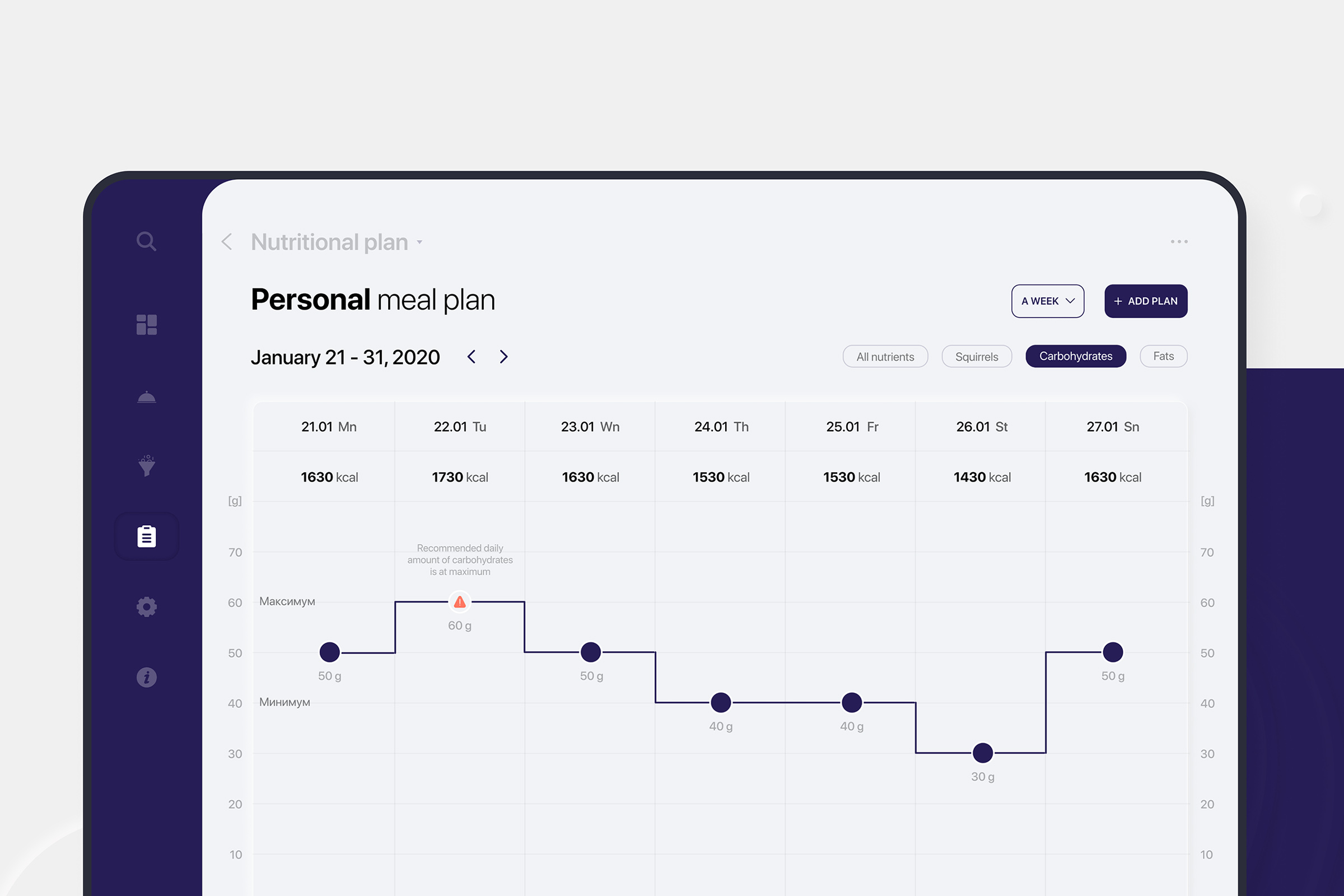Open the dashboard grid icon
This screenshot has height=896, width=1344.
pos(147,325)
